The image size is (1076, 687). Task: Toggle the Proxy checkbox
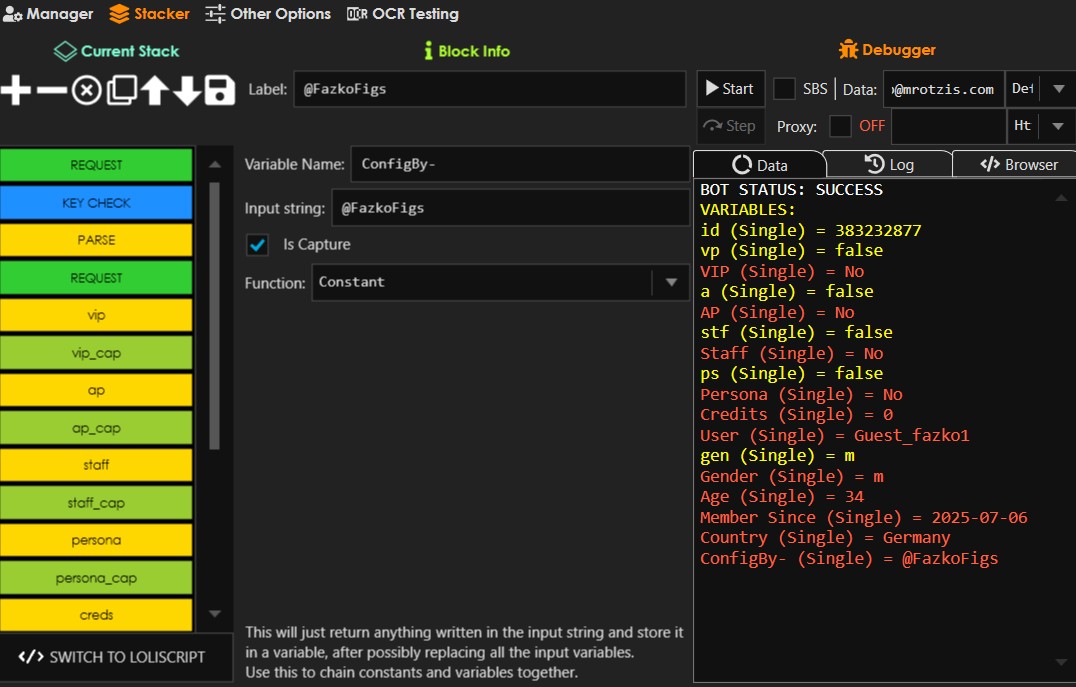pyautogui.click(x=841, y=126)
